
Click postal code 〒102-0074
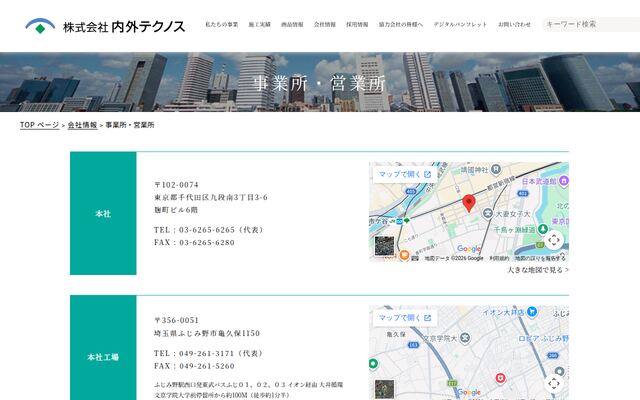(176, 185)
